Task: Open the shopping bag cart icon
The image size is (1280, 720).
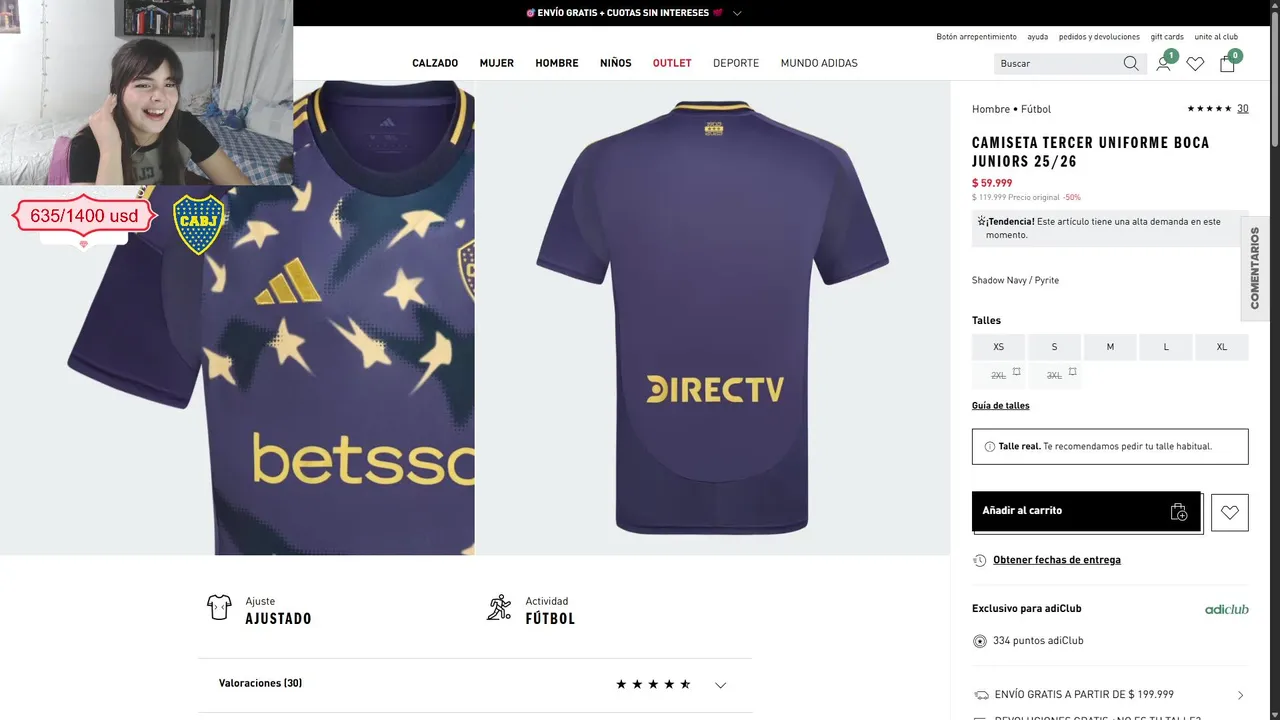Action: pyautogui.click(x=1227, y=63)
